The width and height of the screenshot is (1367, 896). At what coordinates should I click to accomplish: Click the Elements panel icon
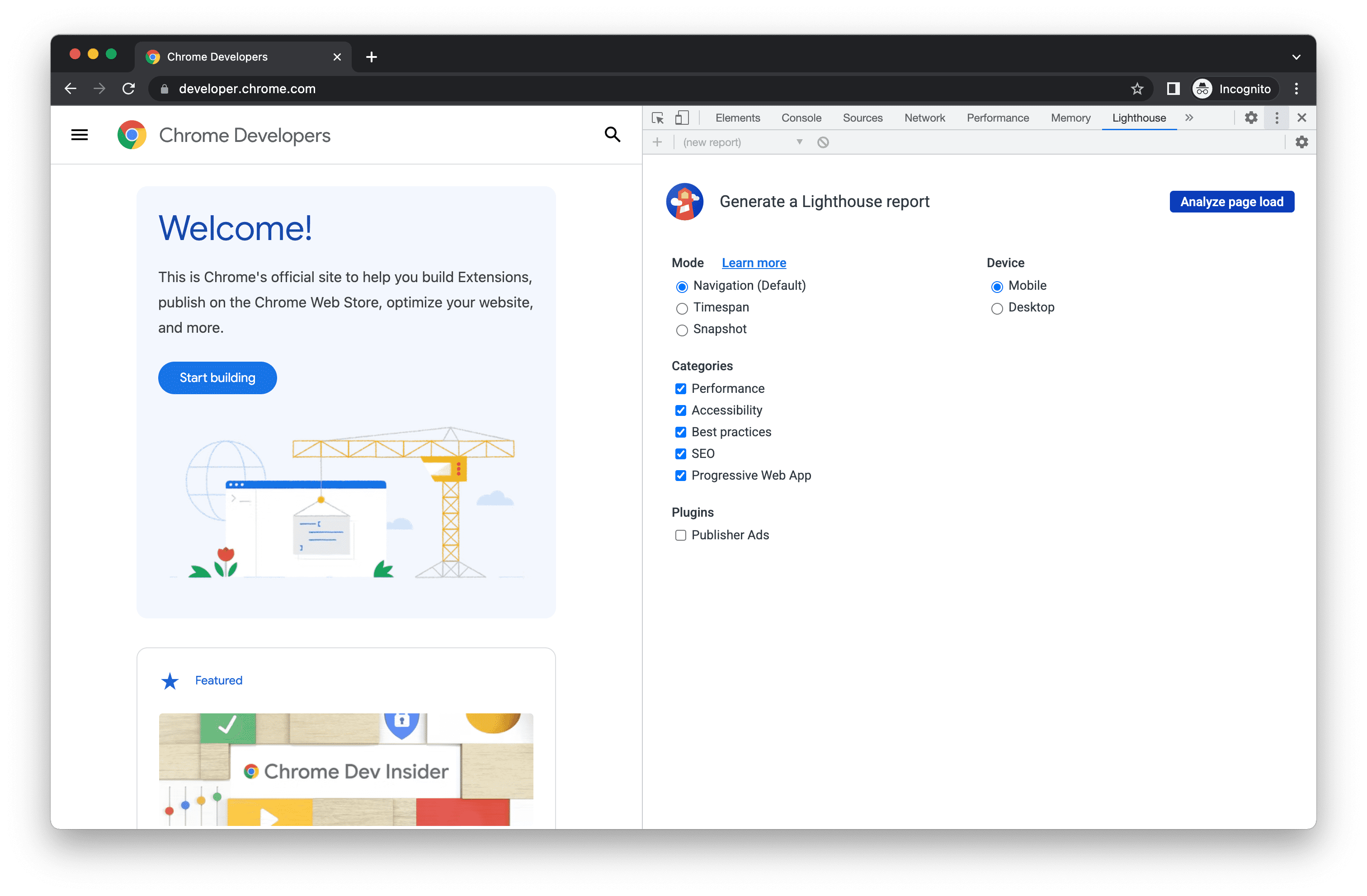[737, 119]
